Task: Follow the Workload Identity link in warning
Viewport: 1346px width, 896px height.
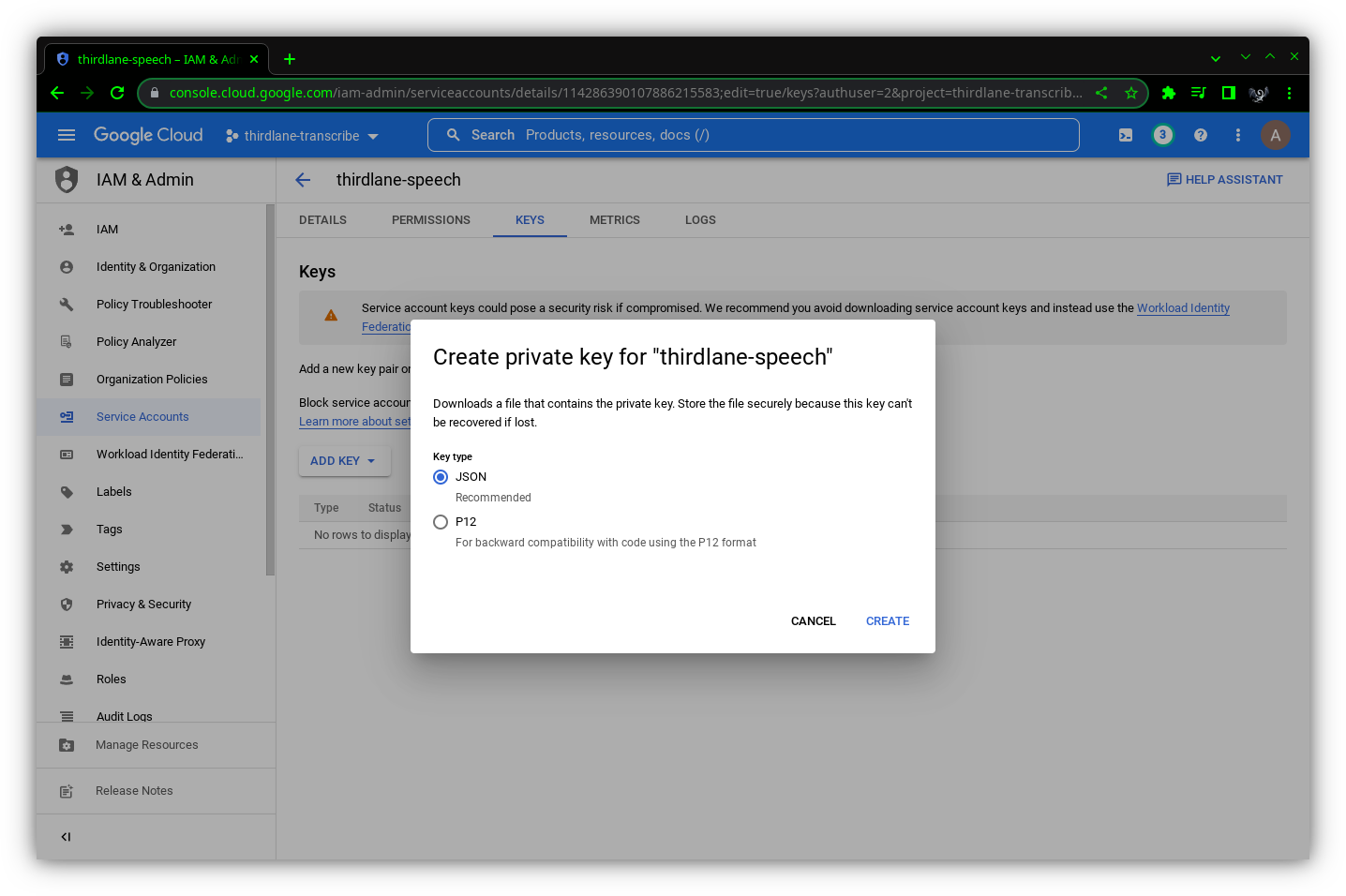Action: (x=1183, y=308)
